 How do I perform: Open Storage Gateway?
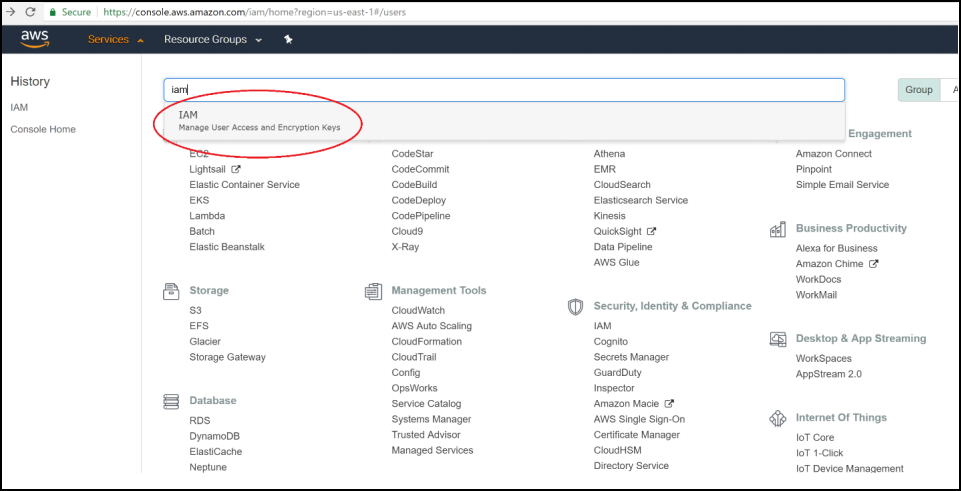(x=227, y=357)
